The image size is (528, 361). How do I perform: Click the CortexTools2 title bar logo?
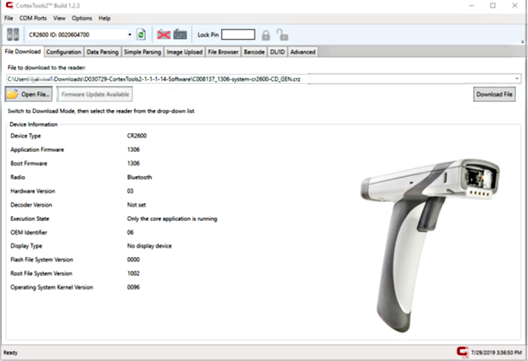tap(9, 5)
